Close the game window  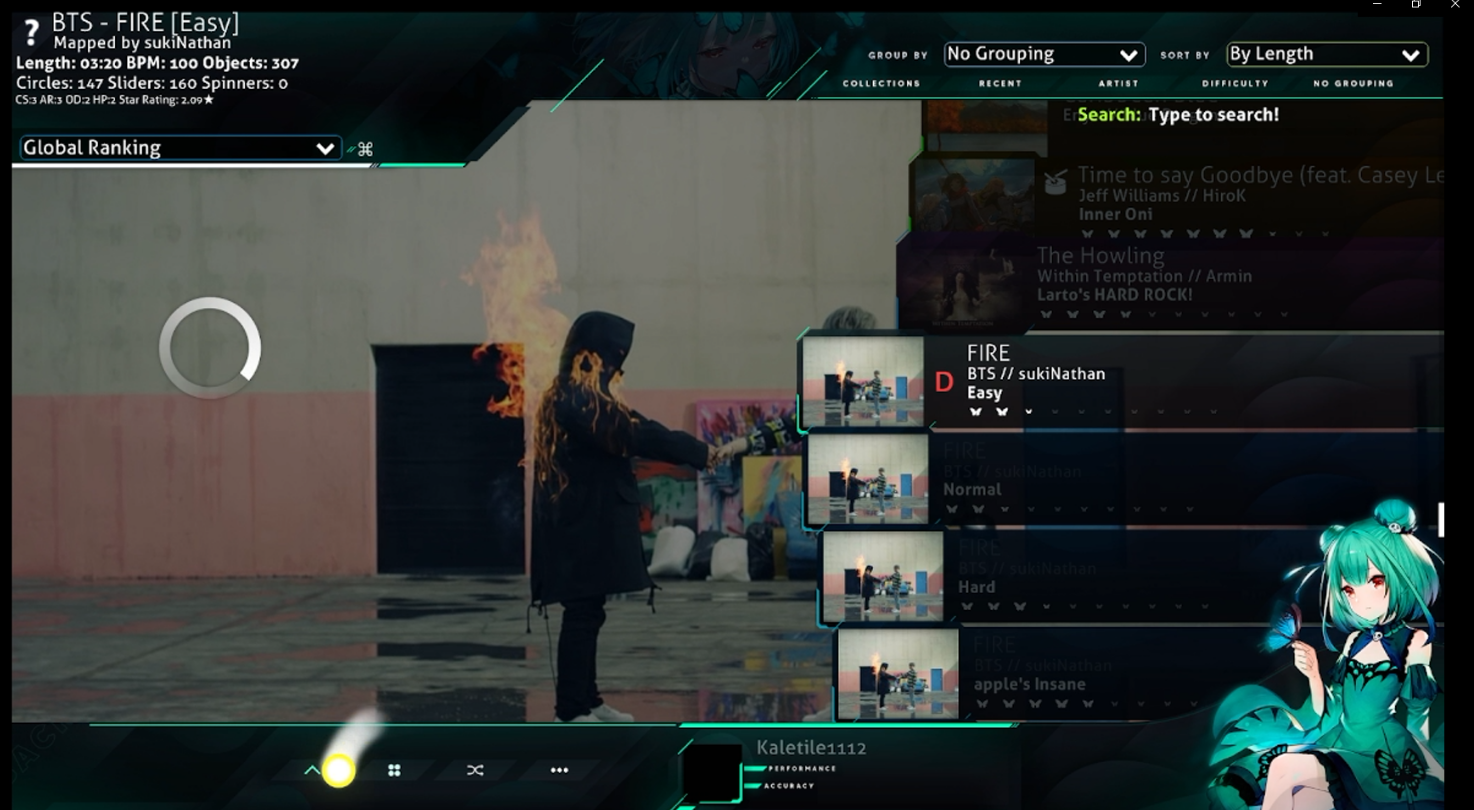pos(1455,5)
